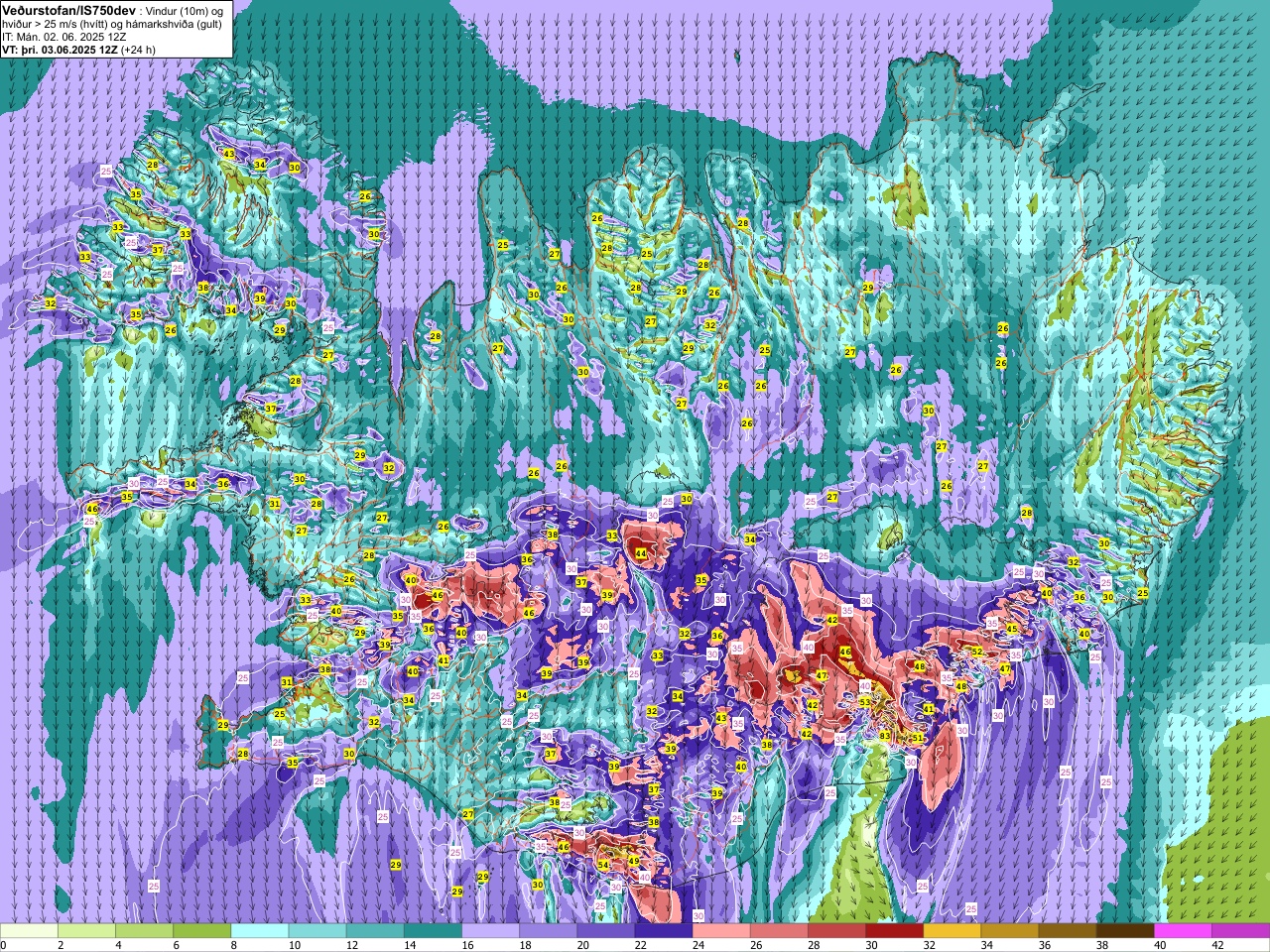Screen dimensions: 1270x952
Task: Click the 'IT: Mán. 02. 06. 2025 12Z' line
Action: pyautogui.click(x=64, y=36)
